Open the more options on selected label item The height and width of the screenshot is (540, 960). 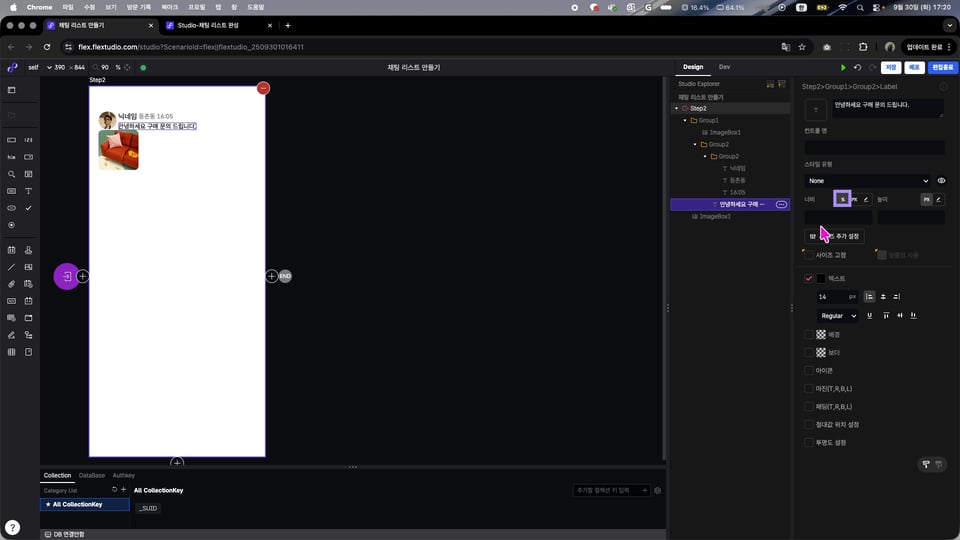(781, 204)
